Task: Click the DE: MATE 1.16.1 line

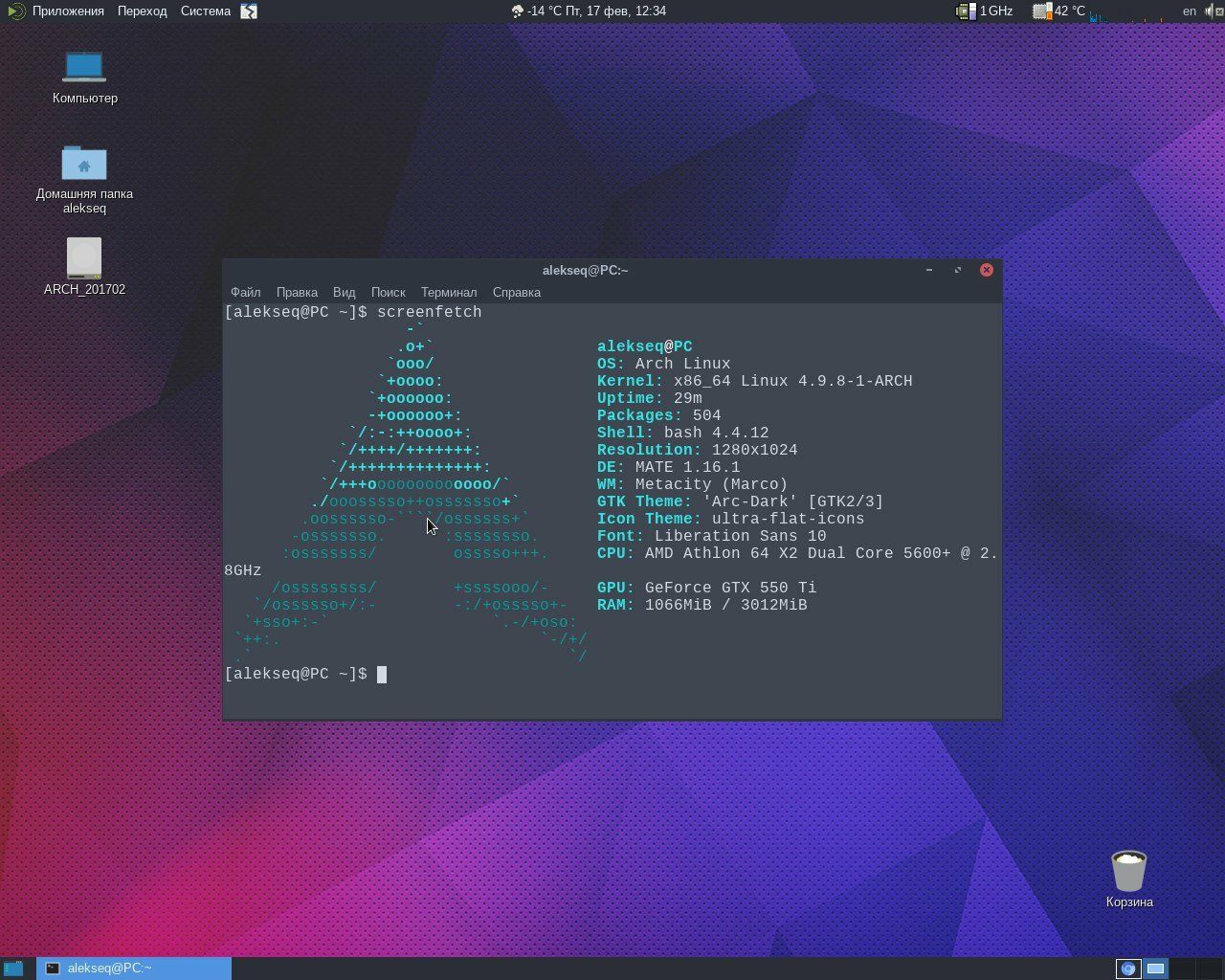Action: point(668,467)
